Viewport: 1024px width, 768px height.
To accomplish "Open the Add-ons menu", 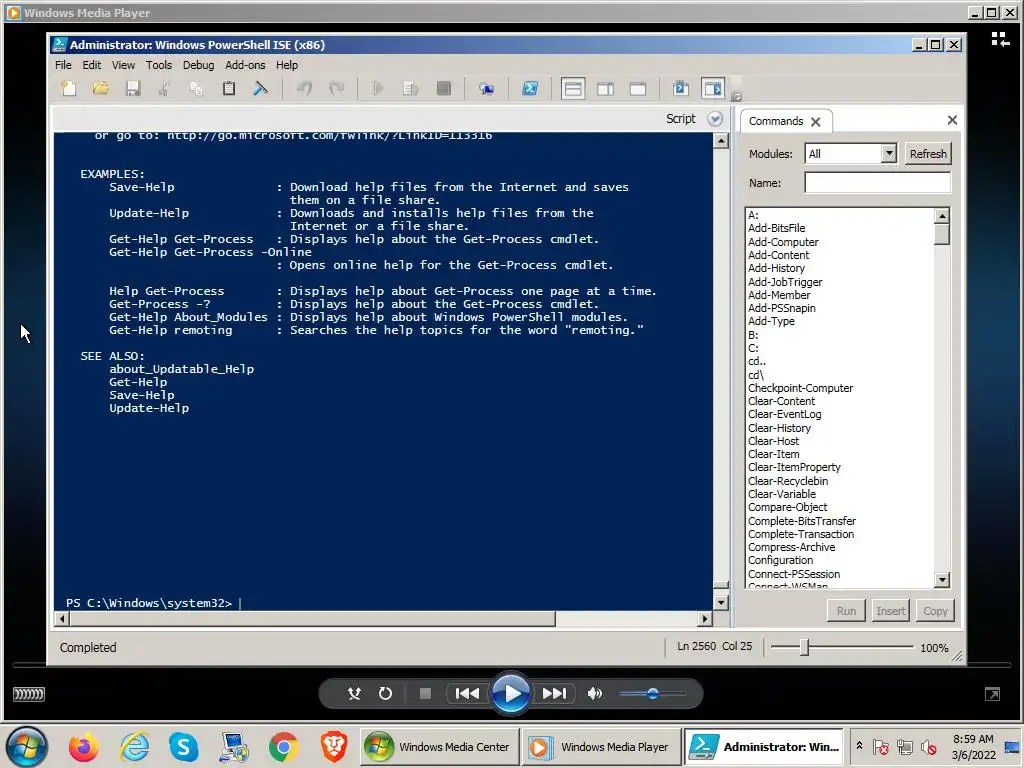I will coord(245,65).
